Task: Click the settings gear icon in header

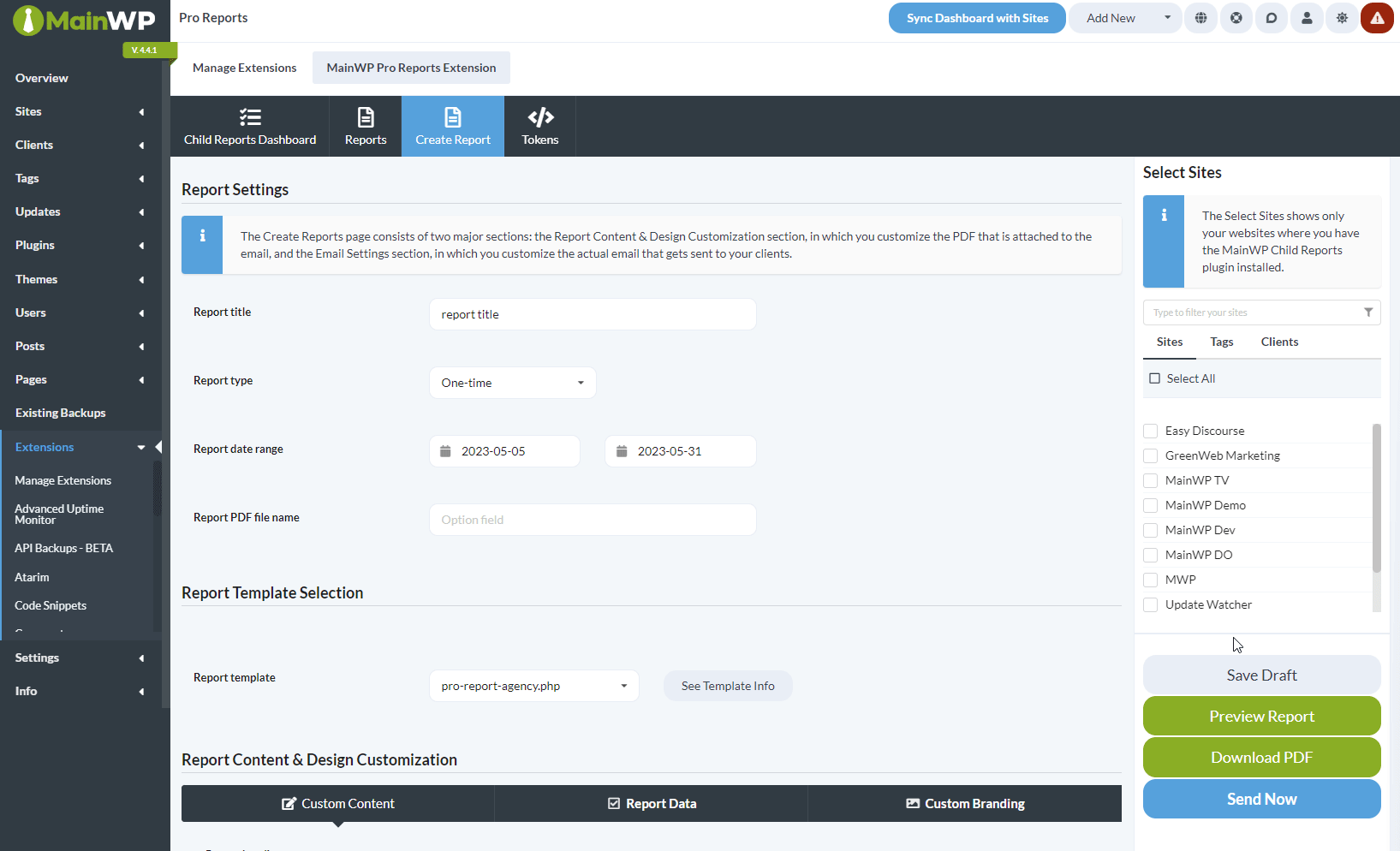Action: coord(1342,18)
